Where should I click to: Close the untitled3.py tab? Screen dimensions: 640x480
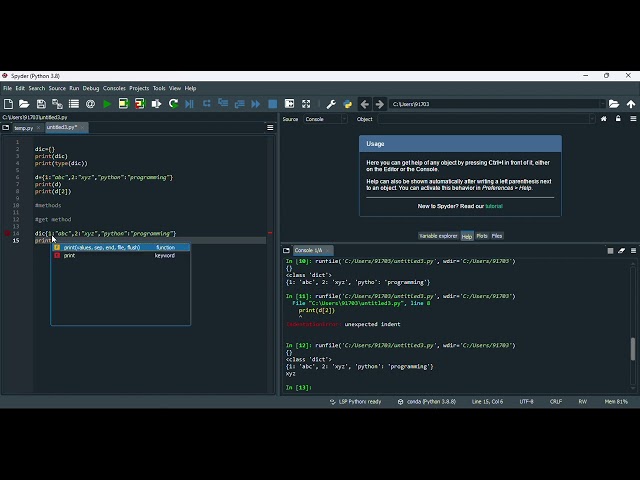pos(82,127)
